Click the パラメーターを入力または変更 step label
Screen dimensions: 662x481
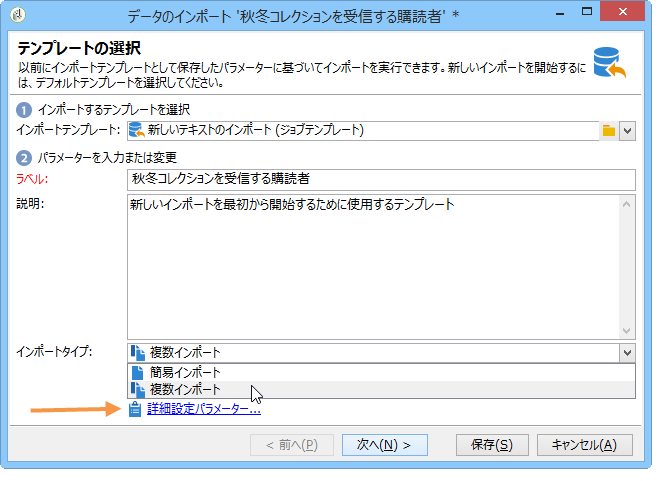click(x=107, y=158)
